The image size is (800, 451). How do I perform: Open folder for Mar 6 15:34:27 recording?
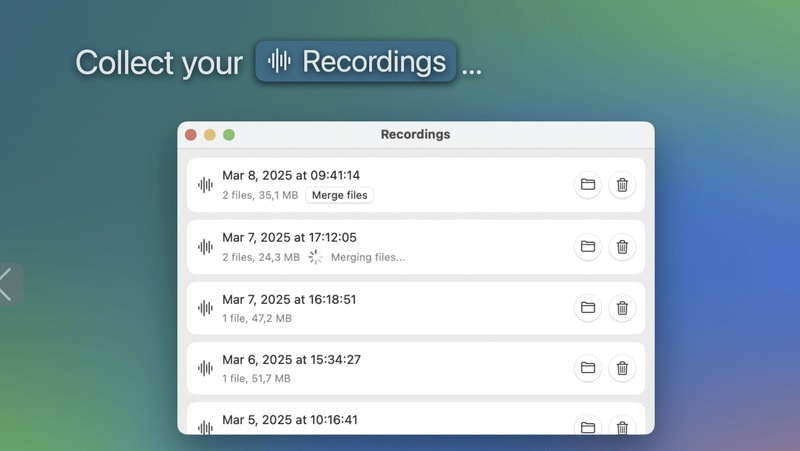[x=588, y=368]
